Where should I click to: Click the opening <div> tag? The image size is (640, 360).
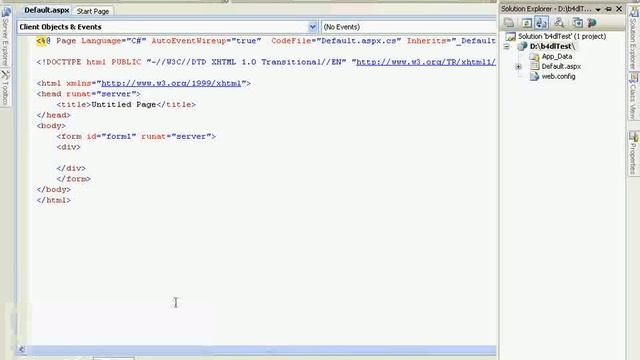click(x=69, y=147)
